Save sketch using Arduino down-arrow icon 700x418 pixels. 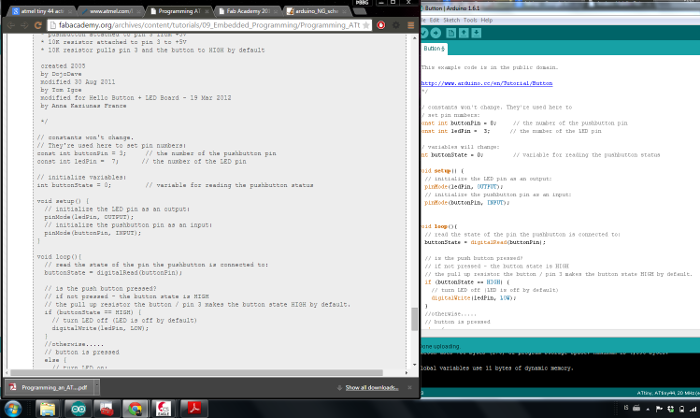click(476, 33)
